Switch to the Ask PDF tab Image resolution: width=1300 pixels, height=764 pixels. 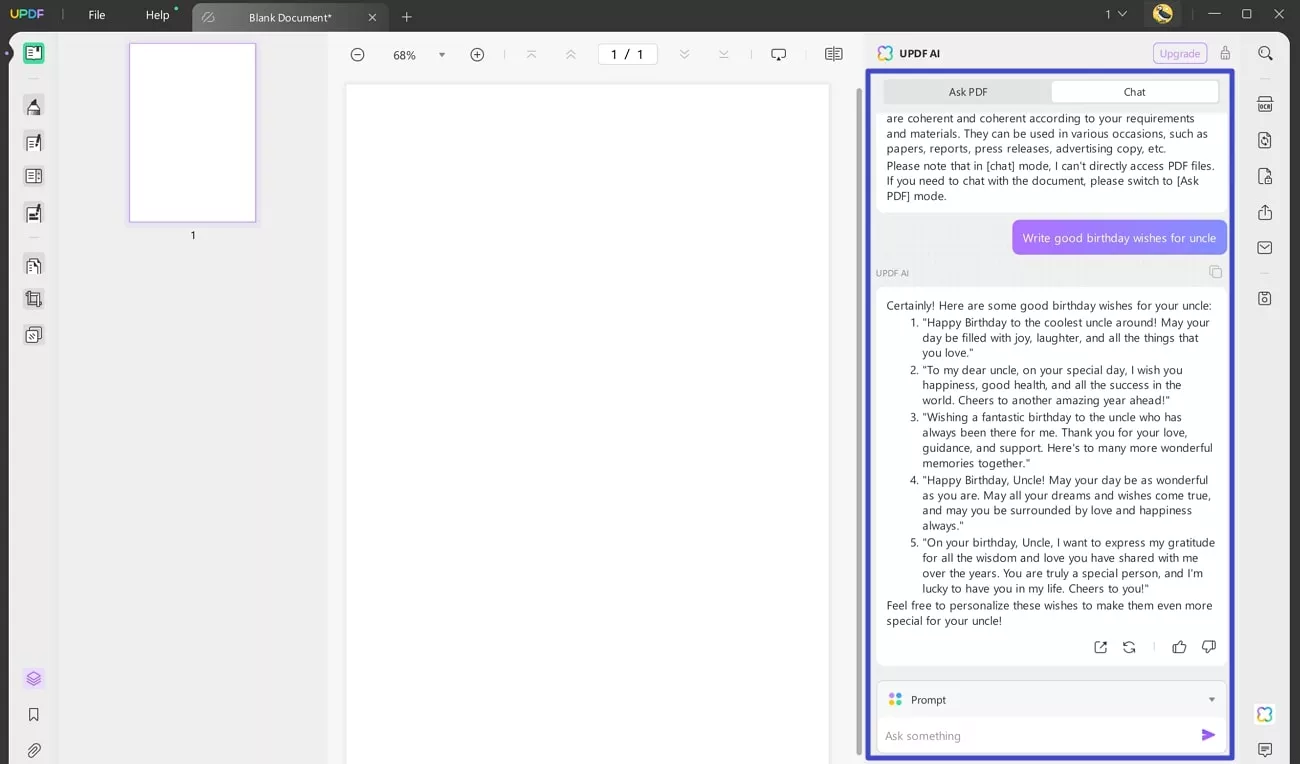pyautogui.click(x=967, y=92)
